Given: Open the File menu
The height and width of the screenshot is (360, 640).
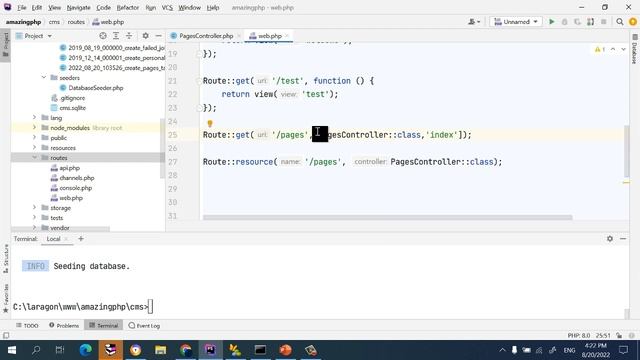Looking at the screenshot, I should [22, 7].
